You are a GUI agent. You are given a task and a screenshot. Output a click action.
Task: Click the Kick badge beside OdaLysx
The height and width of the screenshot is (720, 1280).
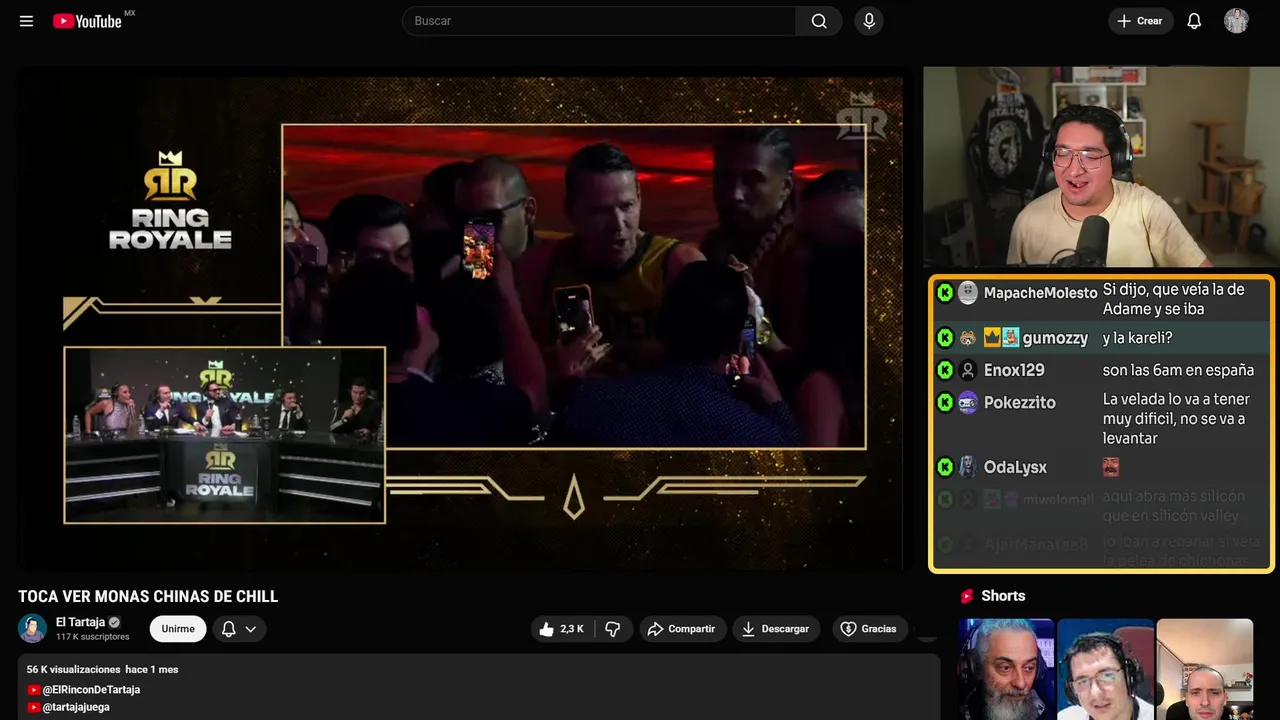[945, 467]
